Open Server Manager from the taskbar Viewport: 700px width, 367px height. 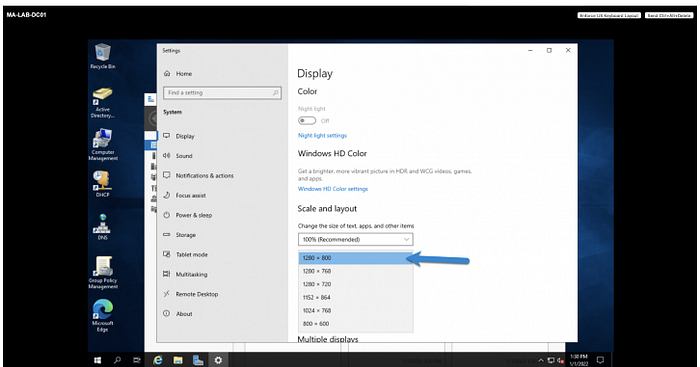click(x=198, y=360)
